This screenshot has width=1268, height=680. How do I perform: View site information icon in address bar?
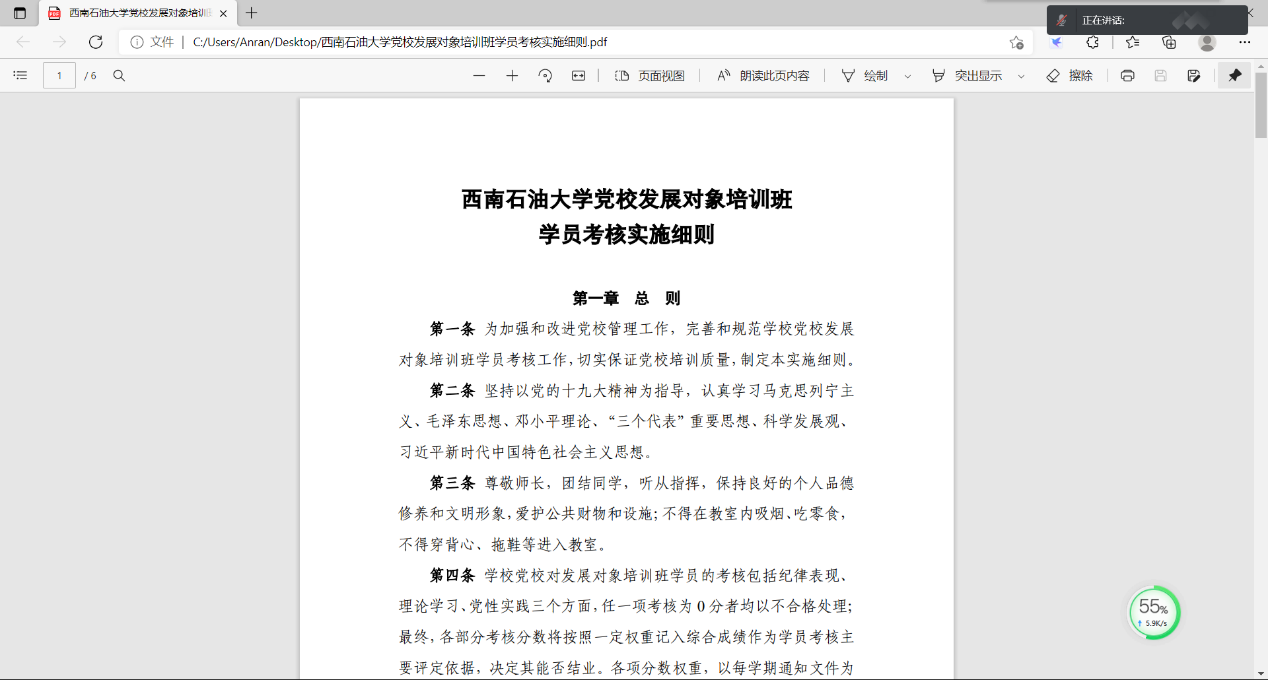click(x=137, y=42)
